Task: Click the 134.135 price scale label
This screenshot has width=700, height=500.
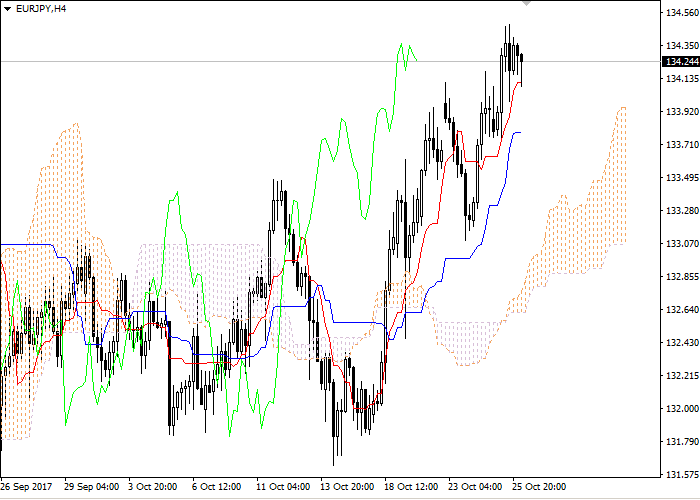Action: [682, 79]
